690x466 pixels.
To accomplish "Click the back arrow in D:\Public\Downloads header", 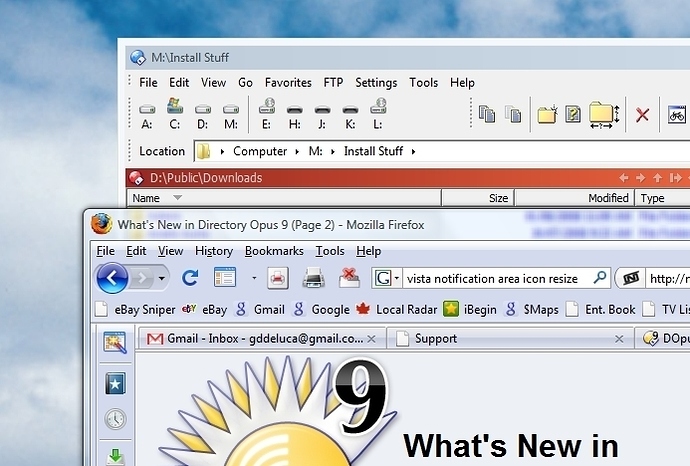I will point(624,178).
